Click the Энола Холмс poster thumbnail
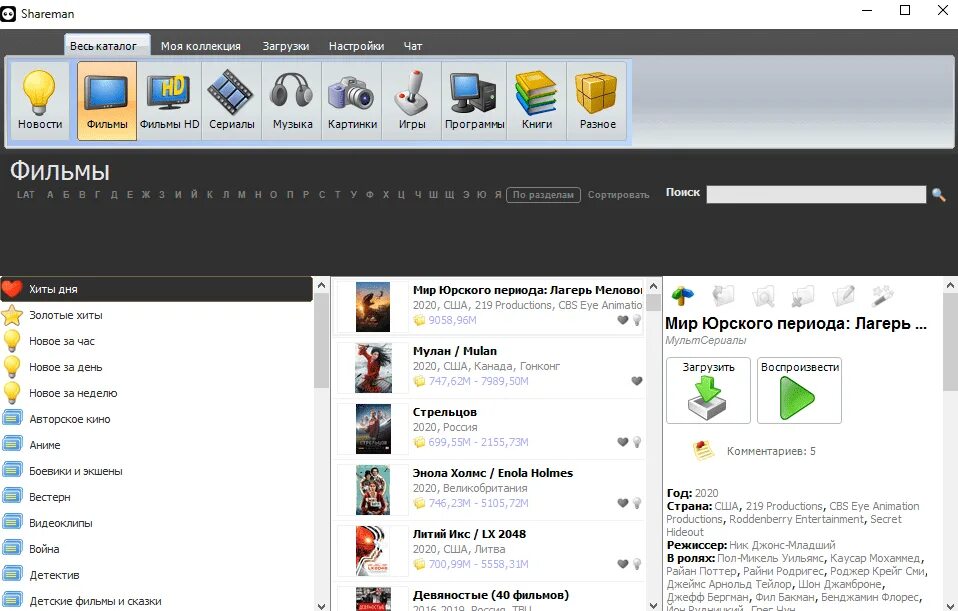 pyautogui.click(x=373, y=490)
